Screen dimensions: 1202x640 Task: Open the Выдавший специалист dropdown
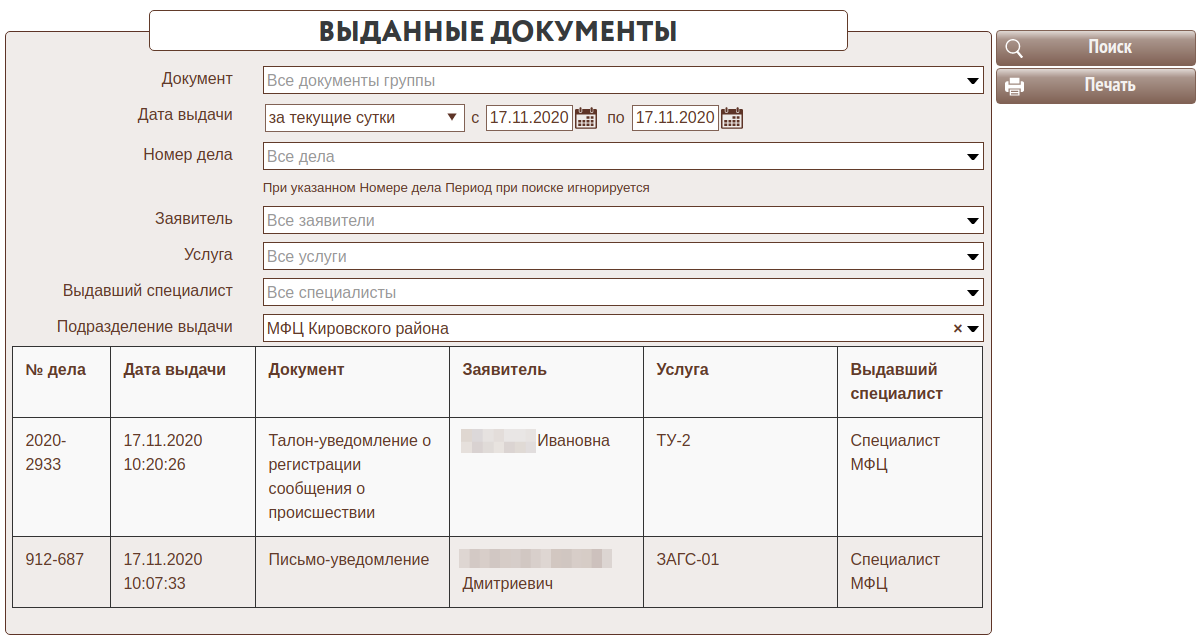[x=972, y=293]
